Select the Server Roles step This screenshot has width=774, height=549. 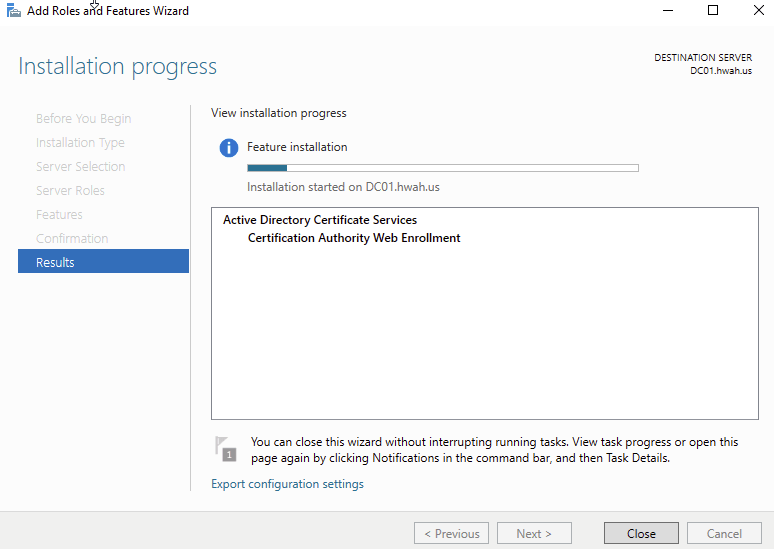pos(70,191)
